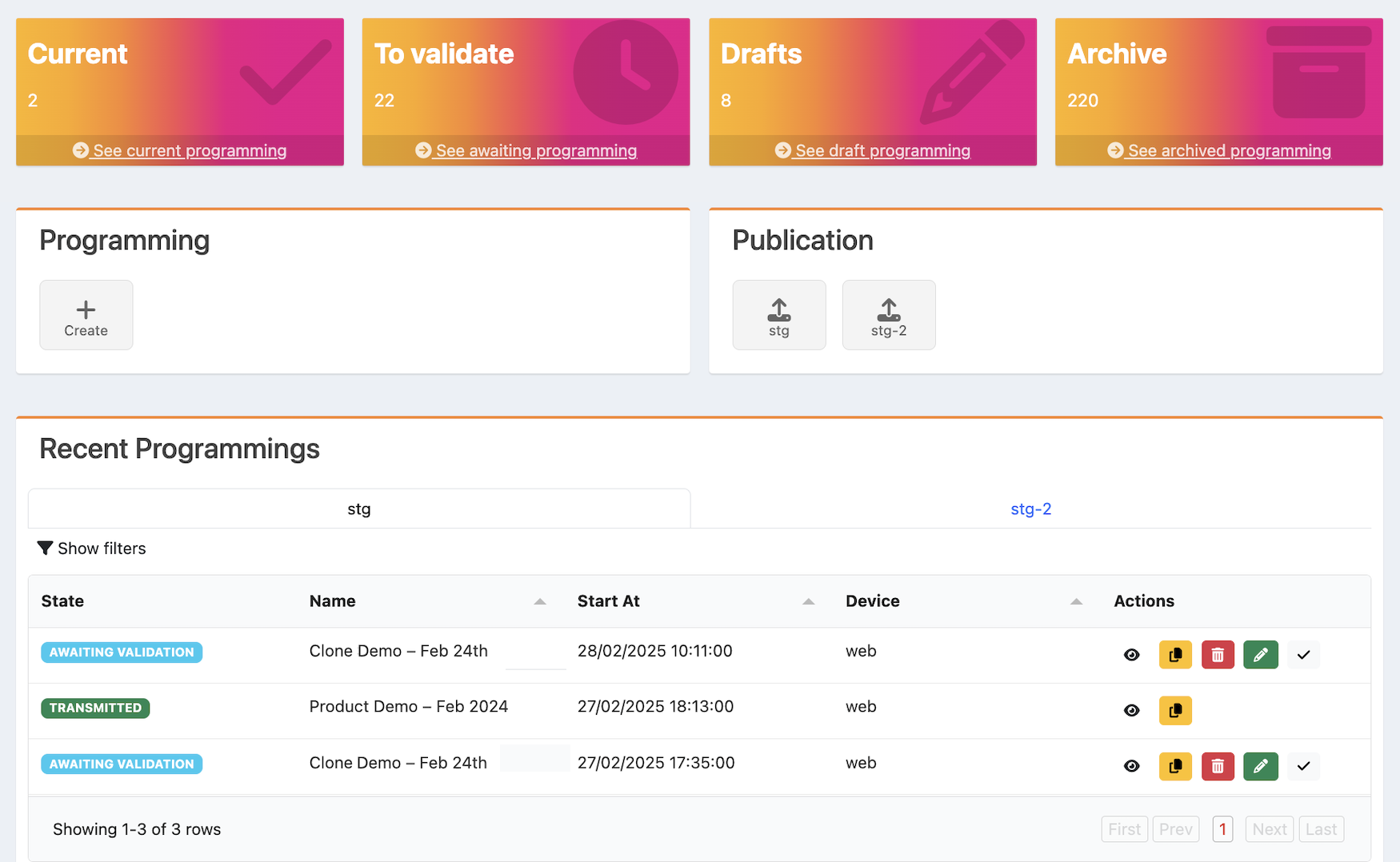
Task: Duplicate the 28/02/2025 Clone Demo programming
Action: click(x=1175, y=655)
